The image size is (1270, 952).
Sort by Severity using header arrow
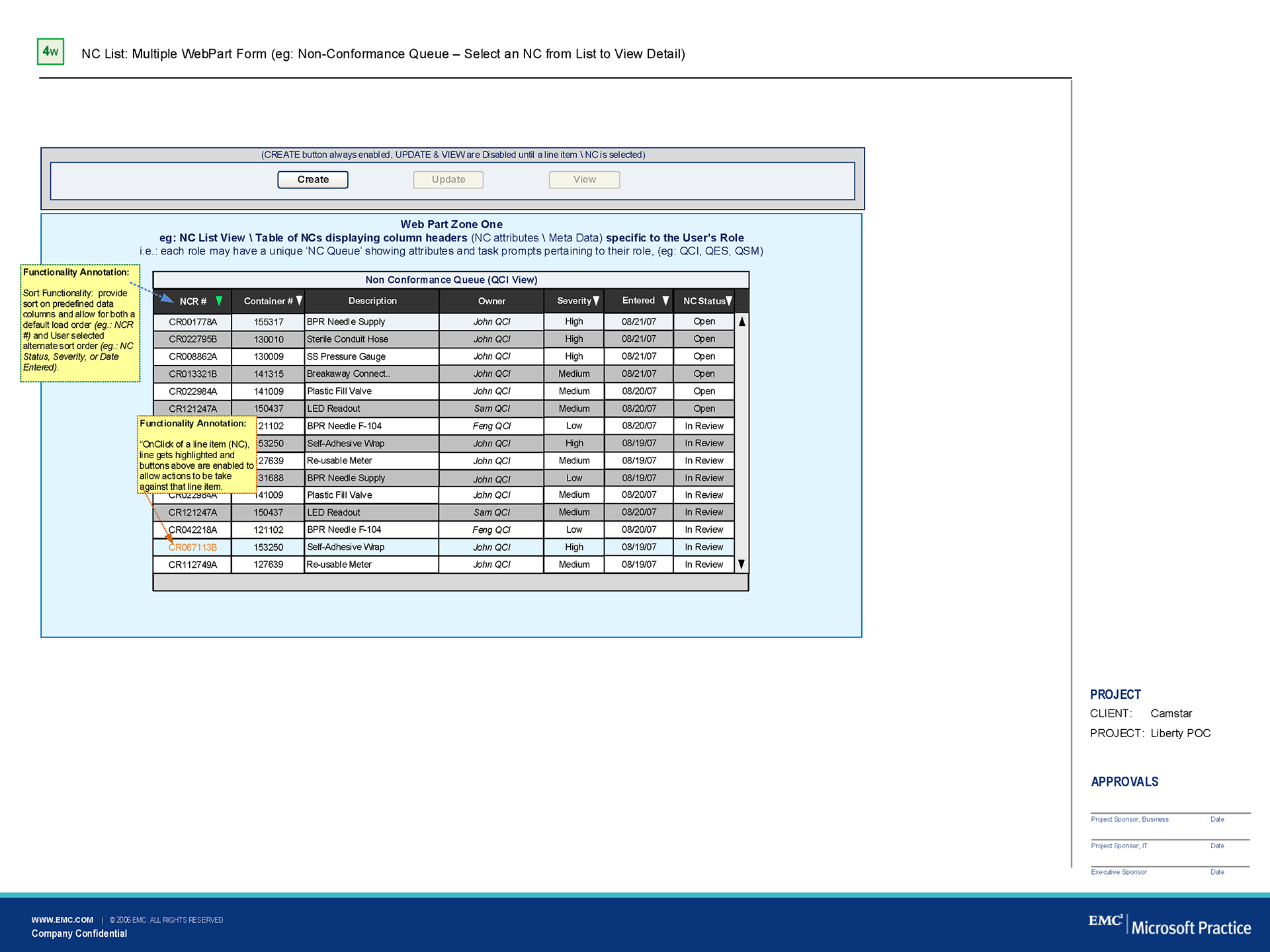[596, 301]
